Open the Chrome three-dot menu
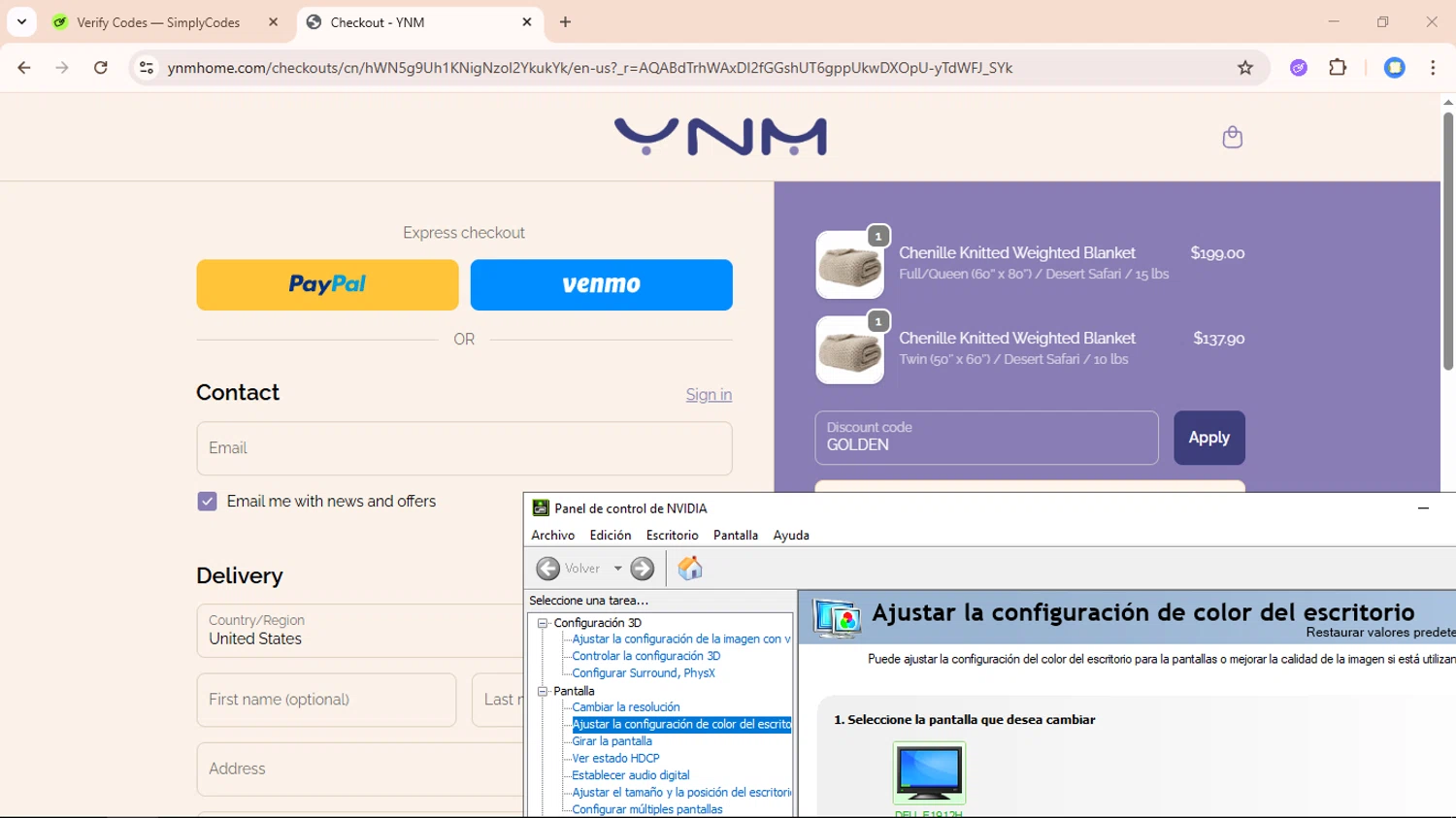 (1433, 68)
